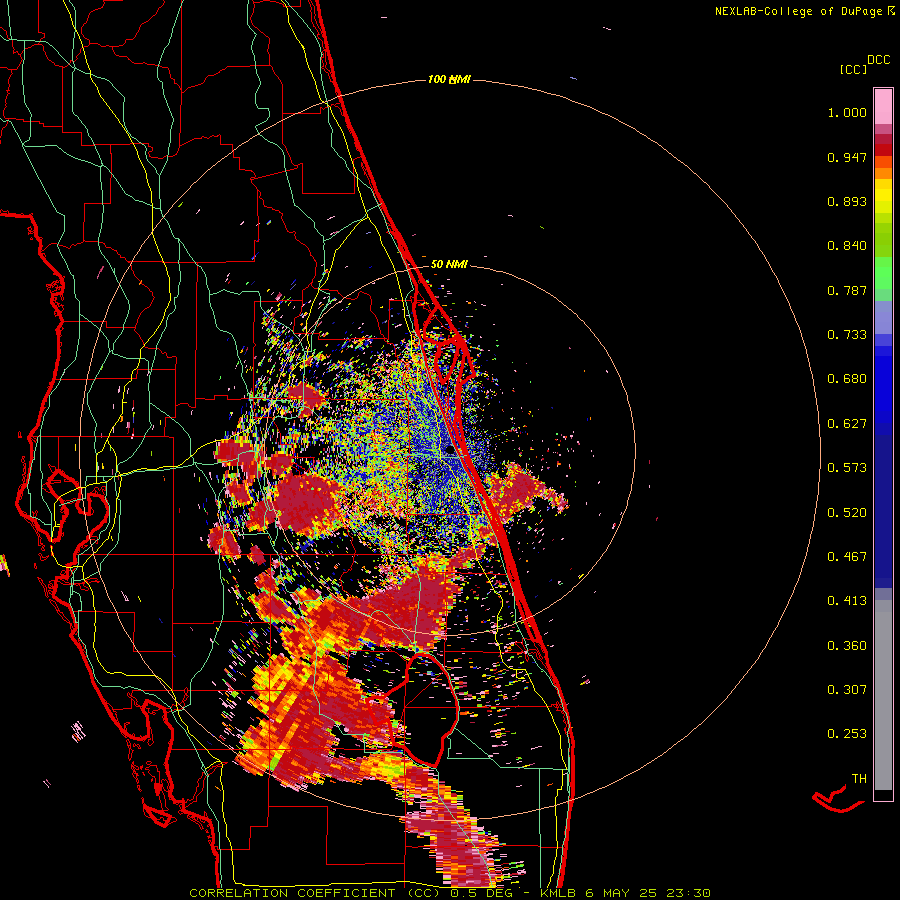Click the 0.627 scale value
Image resolution: width=900 pixels, height=900 pixels.
[x=847, y=424]
